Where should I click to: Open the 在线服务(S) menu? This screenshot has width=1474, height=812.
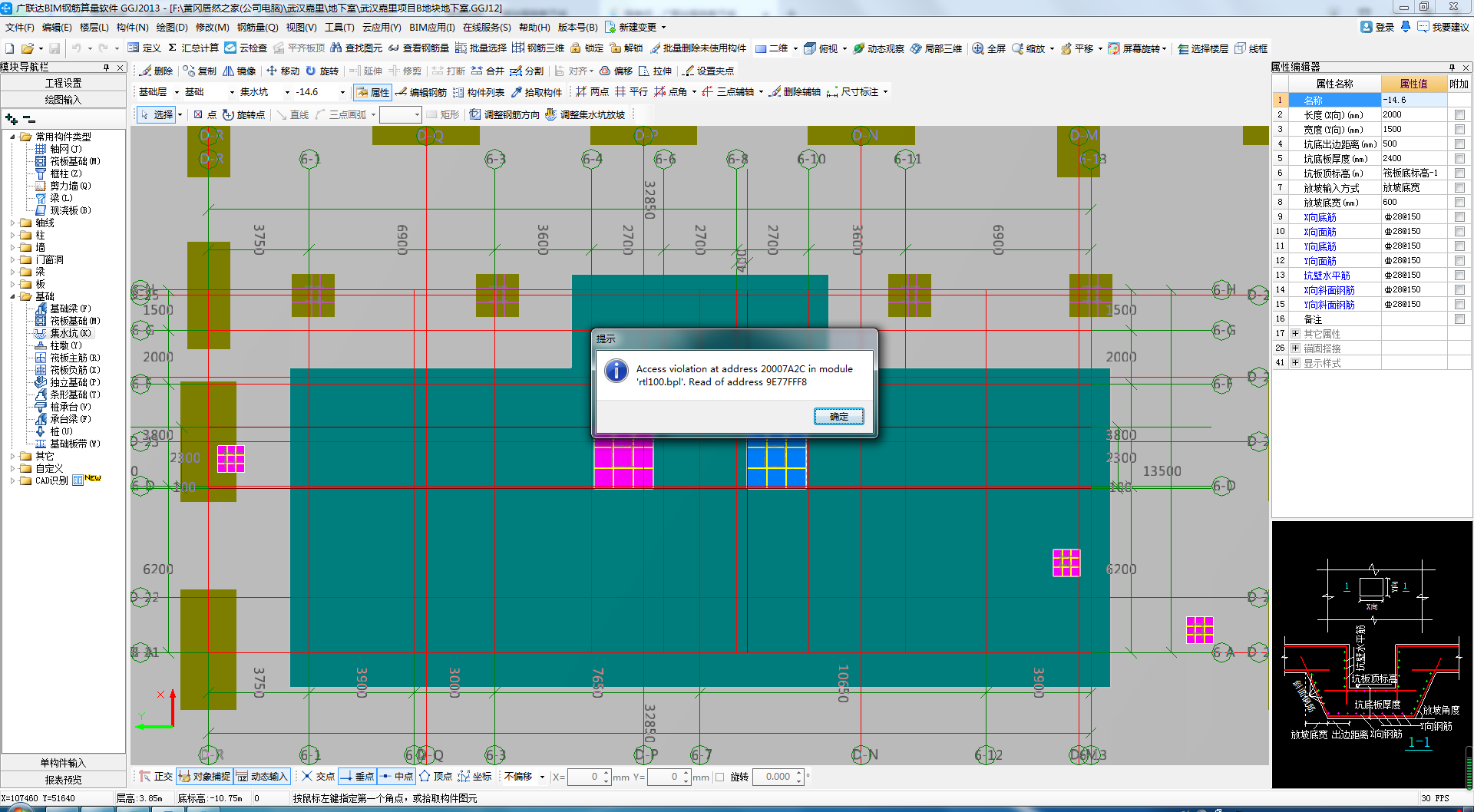click(x=487, y=27)
